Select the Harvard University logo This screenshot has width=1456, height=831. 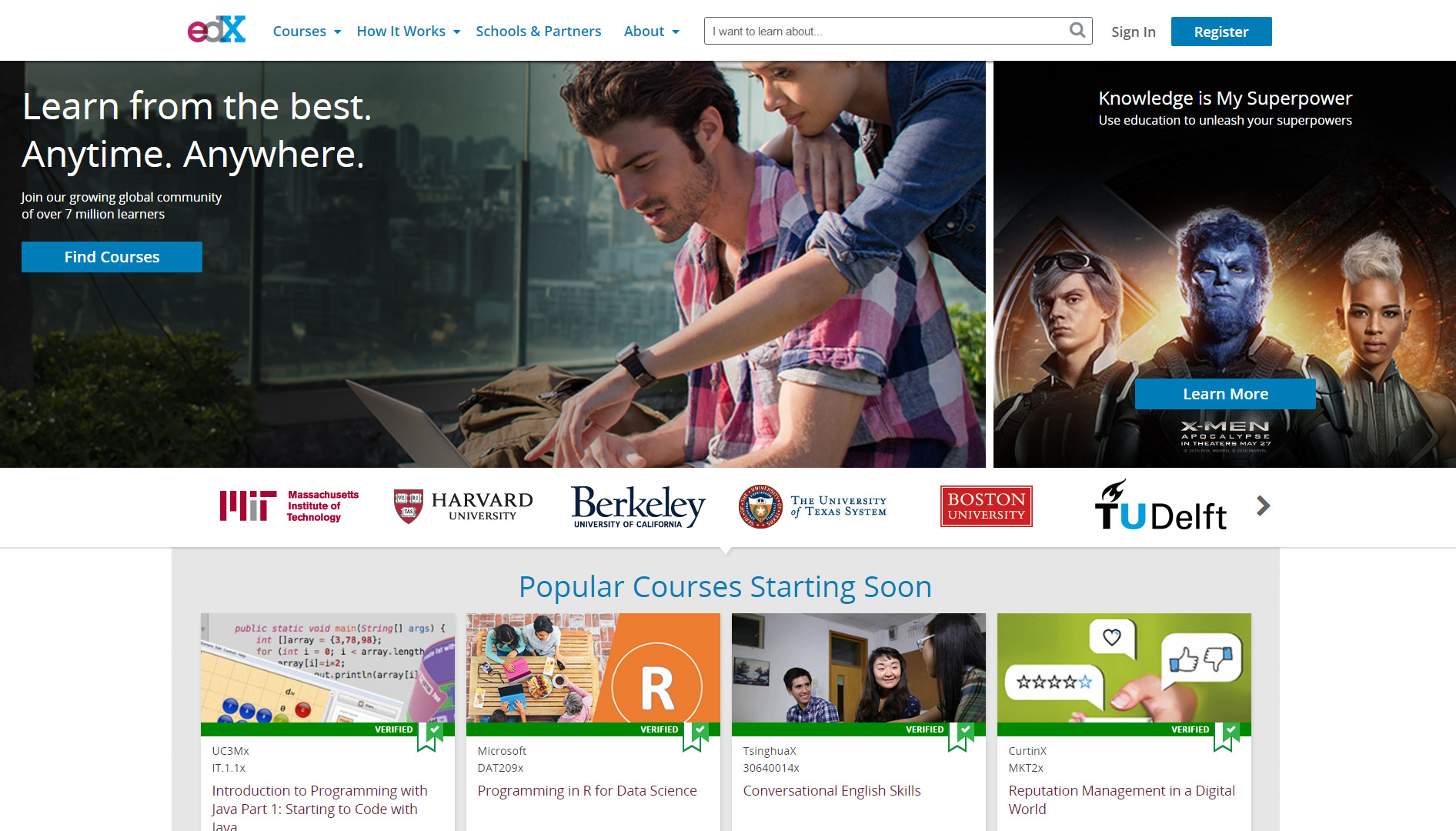point(463,506)
